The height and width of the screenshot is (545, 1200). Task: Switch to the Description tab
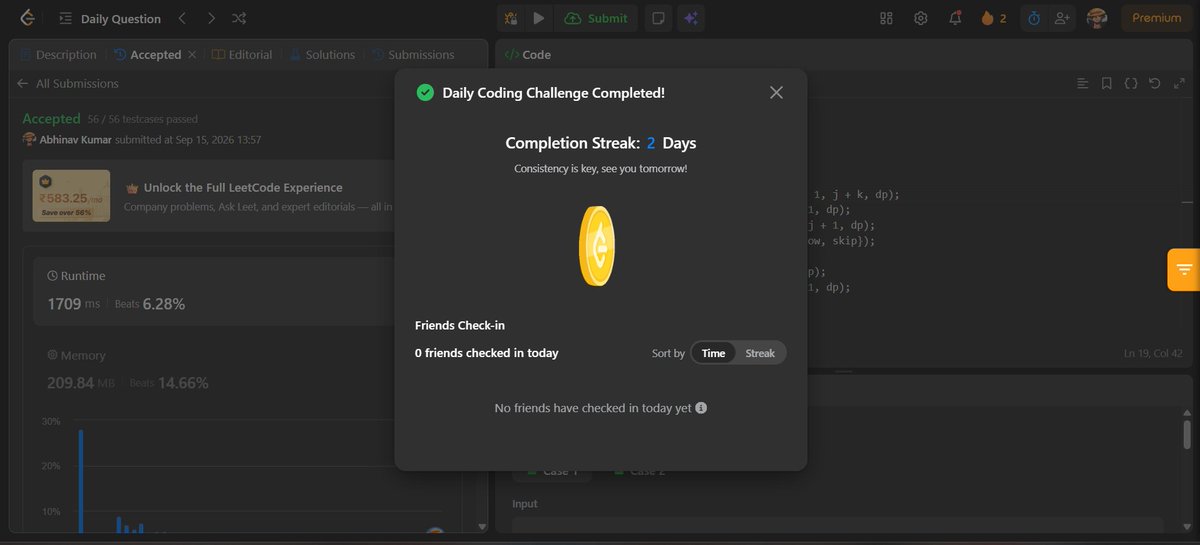pyautogui.click(x=58, y=55)
